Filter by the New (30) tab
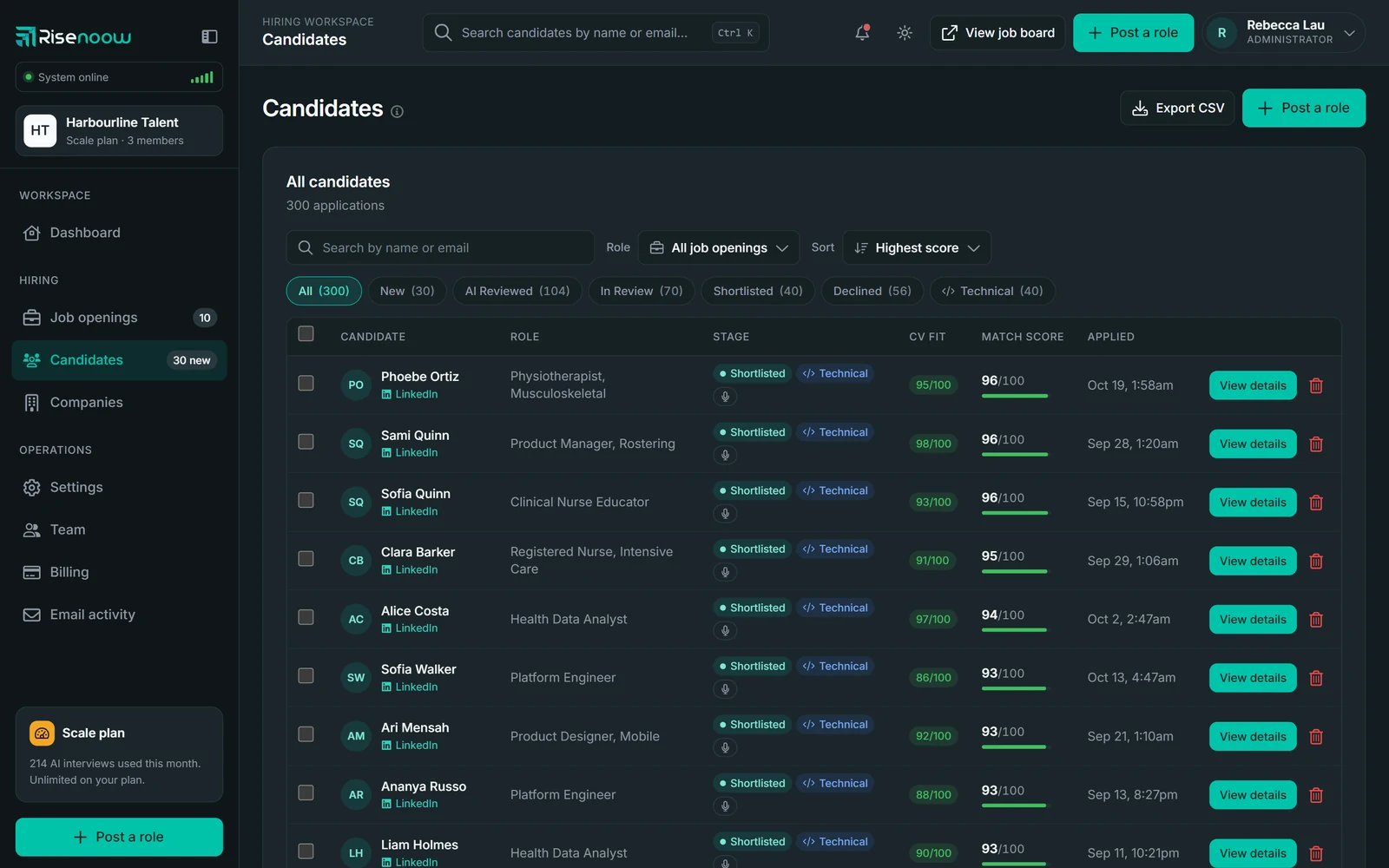The height and width of the screenshot is (868, 1389). [407, 291]
